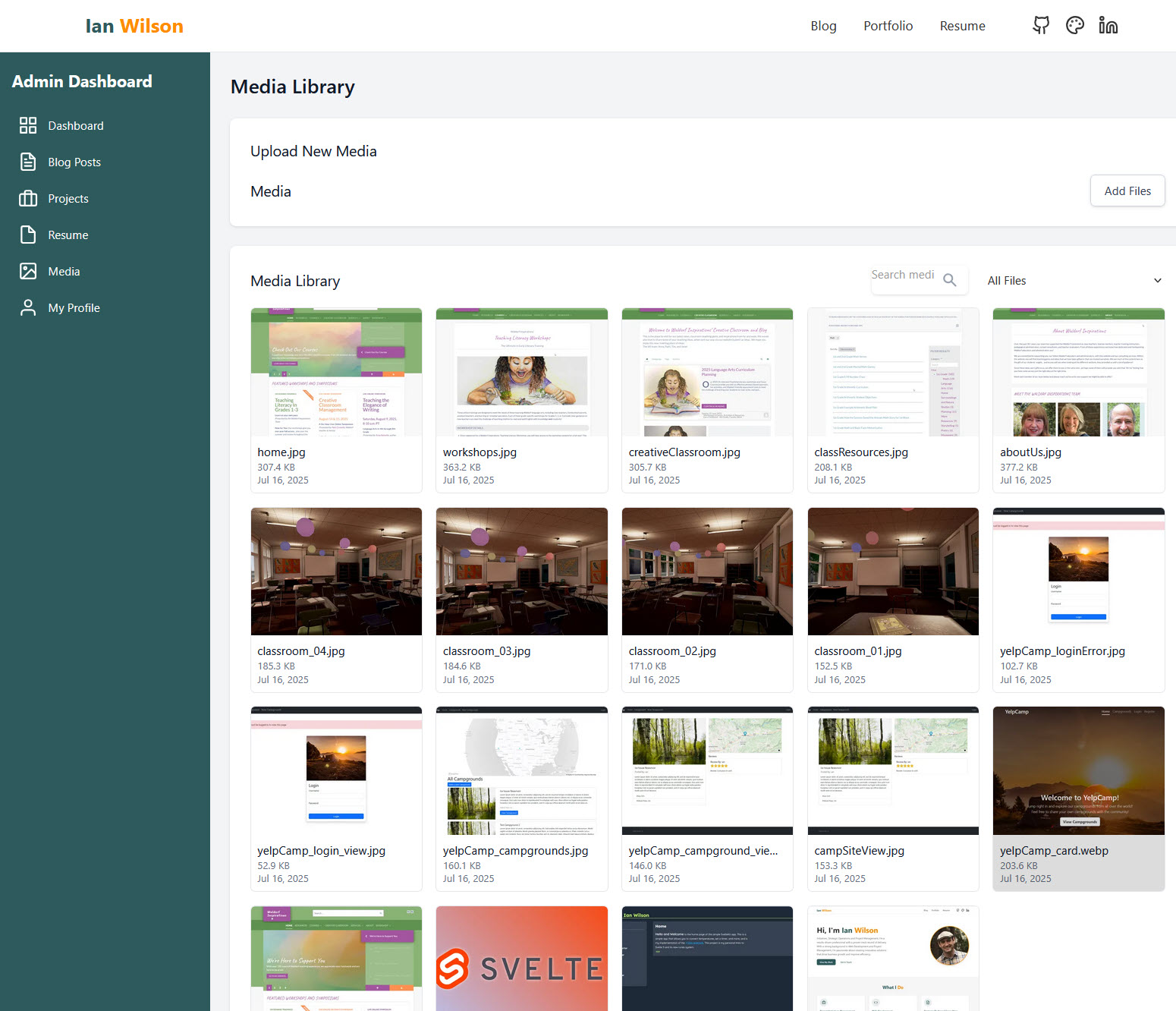The height and width of the screenshot is (1011, 1176).
Task: Open the GitHub profile icon
Action: coord(1041,26)
